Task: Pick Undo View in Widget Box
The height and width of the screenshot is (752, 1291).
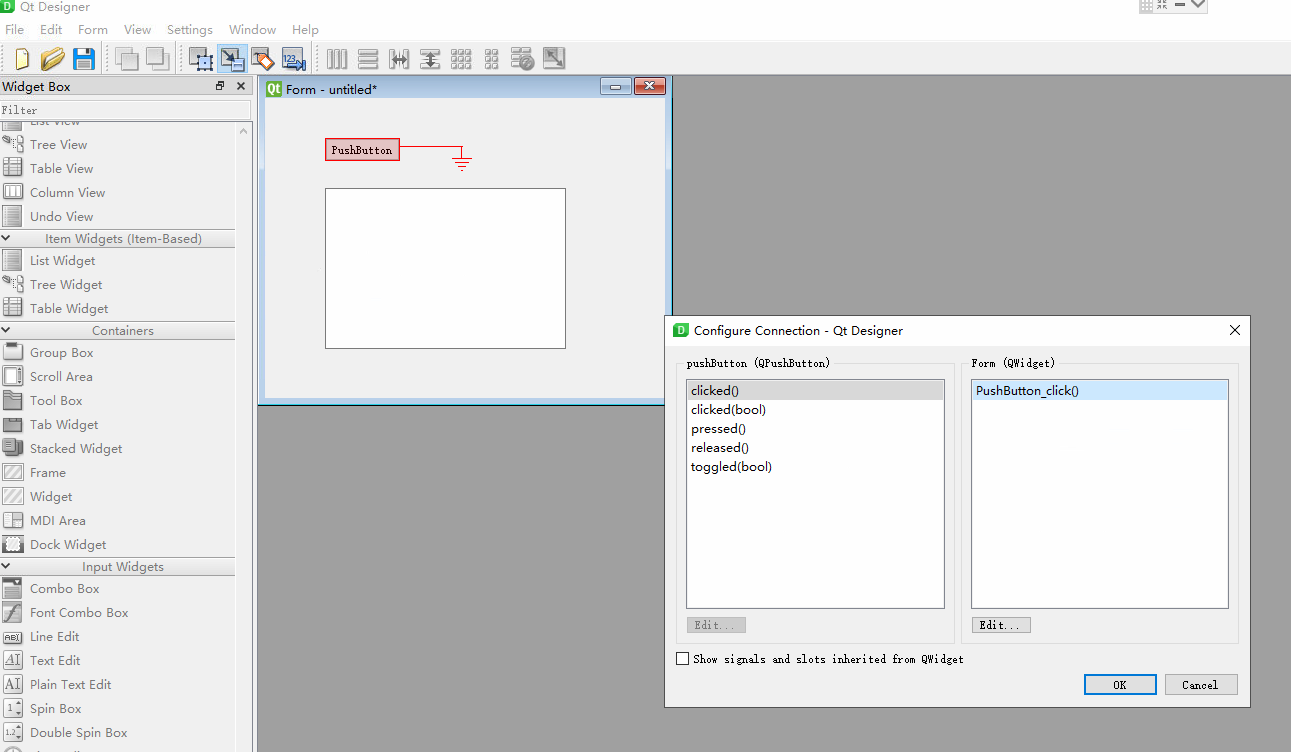Action: (x=61, y=217)
